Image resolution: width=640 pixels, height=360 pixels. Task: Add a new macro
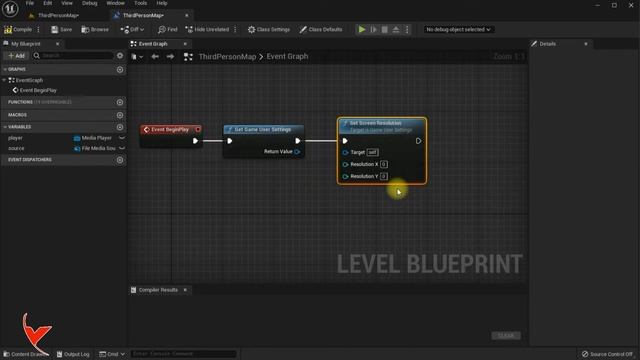point(120,115)
